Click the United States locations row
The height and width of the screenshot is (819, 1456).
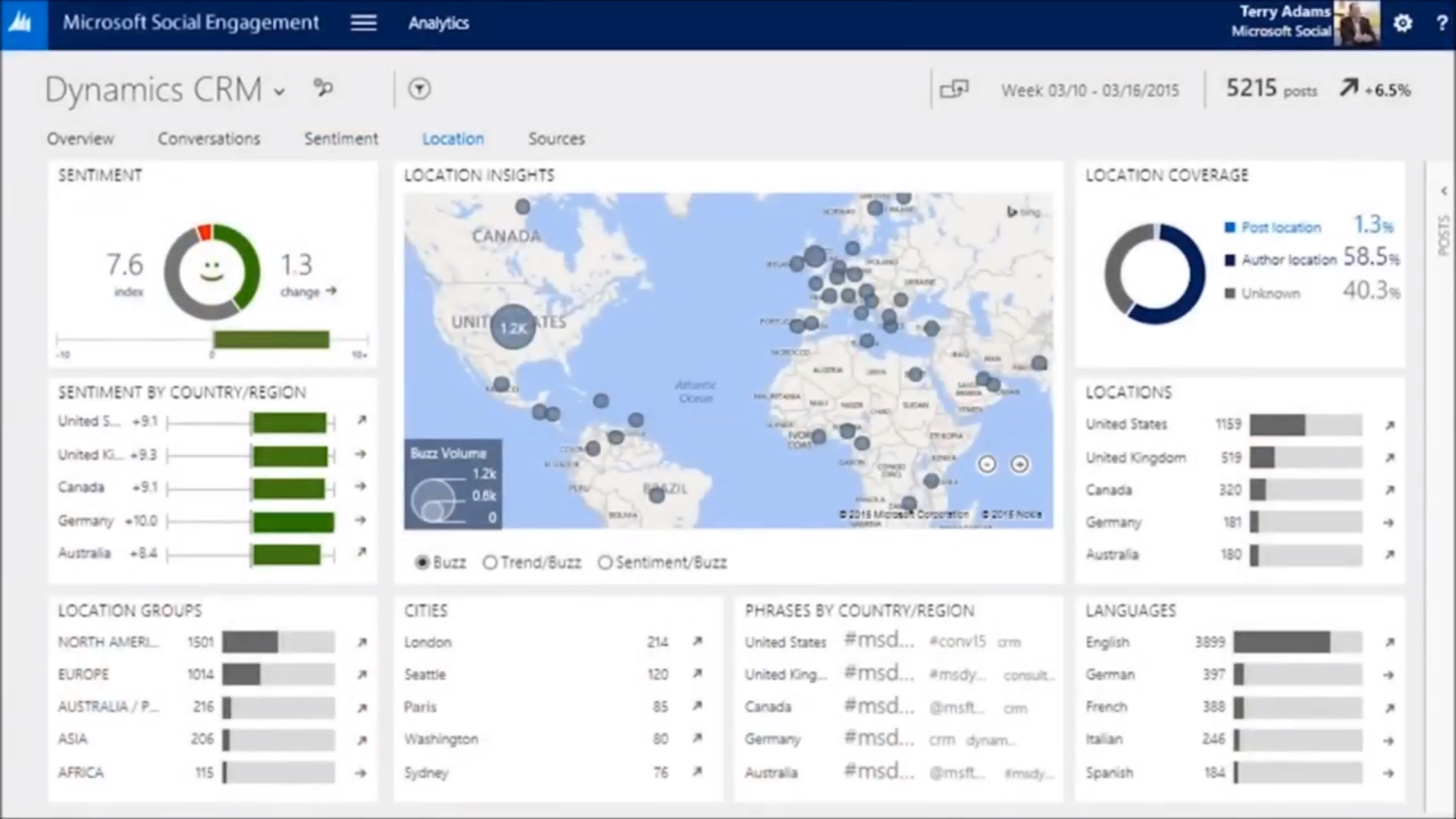tap(1126, 425)
